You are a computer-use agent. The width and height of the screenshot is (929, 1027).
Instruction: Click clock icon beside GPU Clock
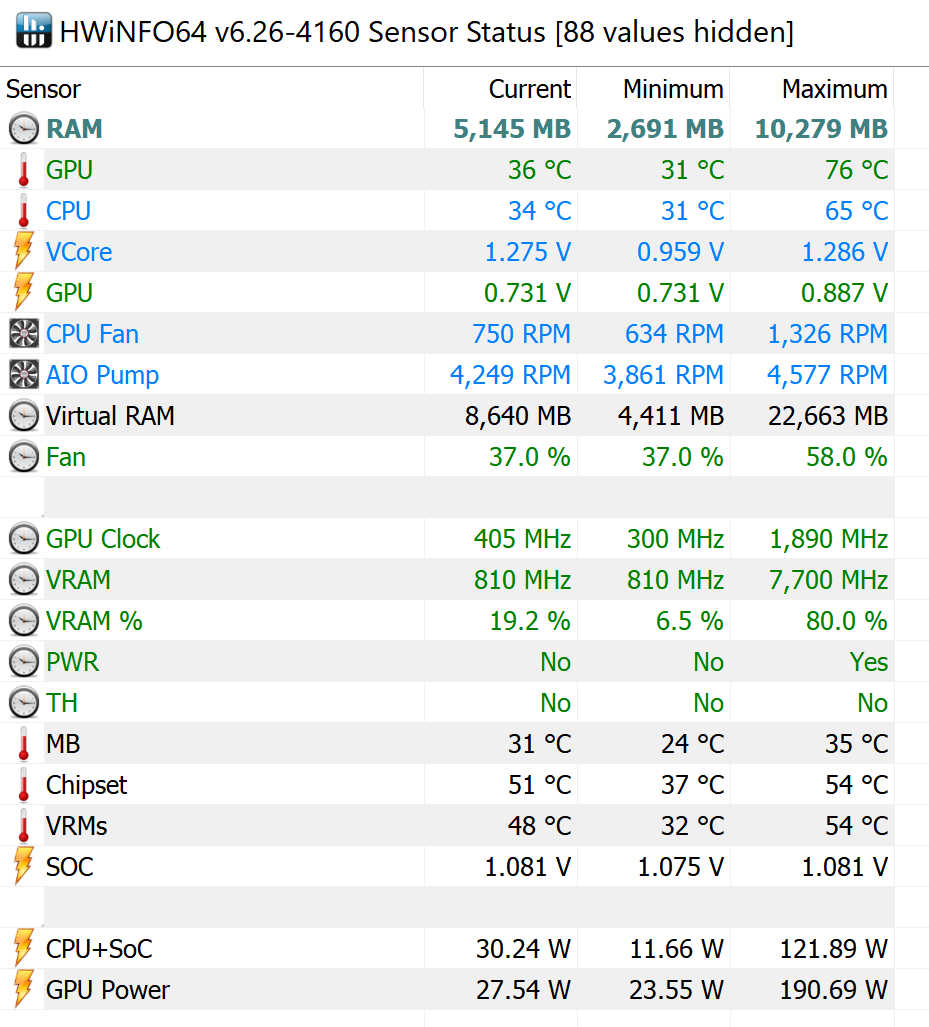click(x=24, y=539)
